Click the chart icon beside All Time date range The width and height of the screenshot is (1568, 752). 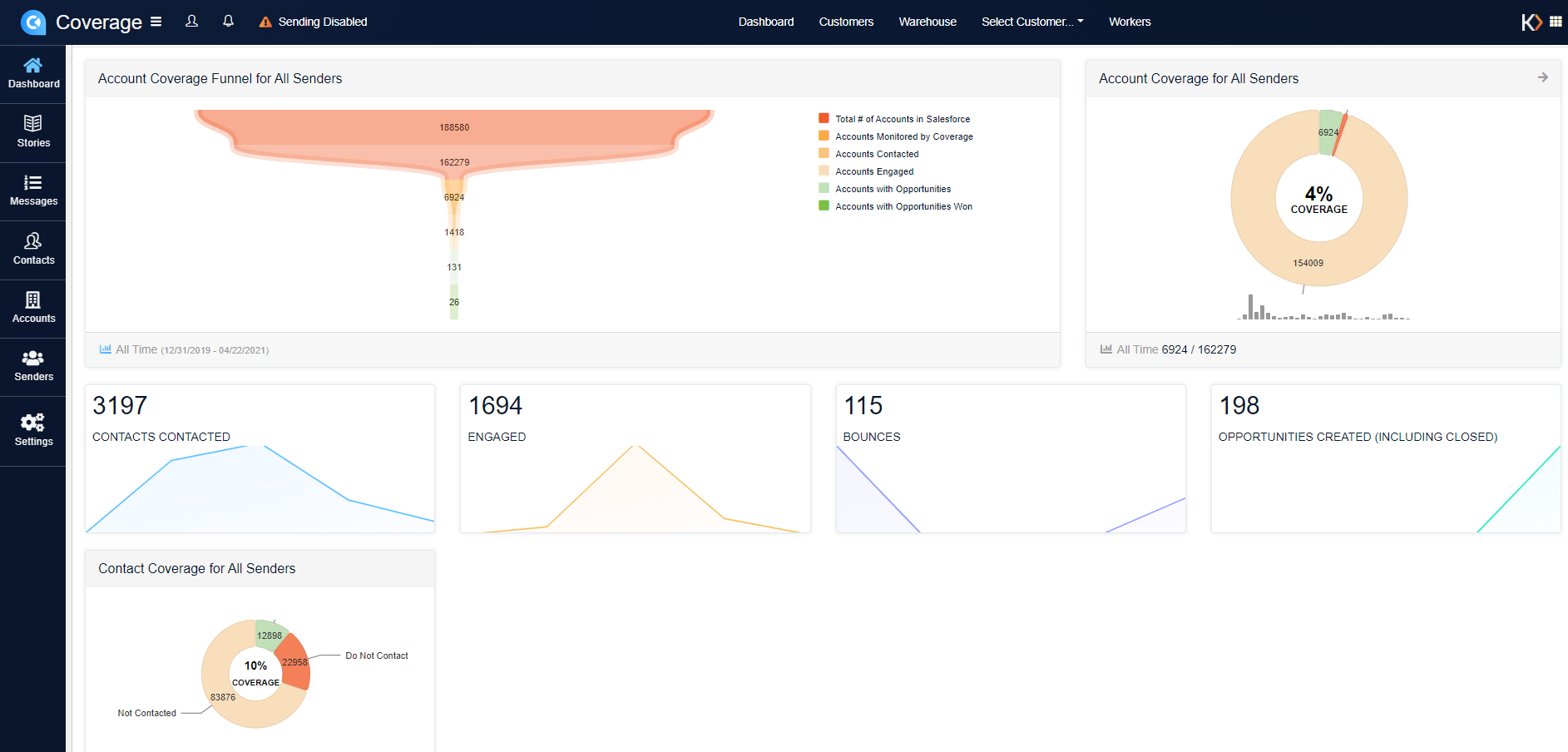(x=106, y=349)
